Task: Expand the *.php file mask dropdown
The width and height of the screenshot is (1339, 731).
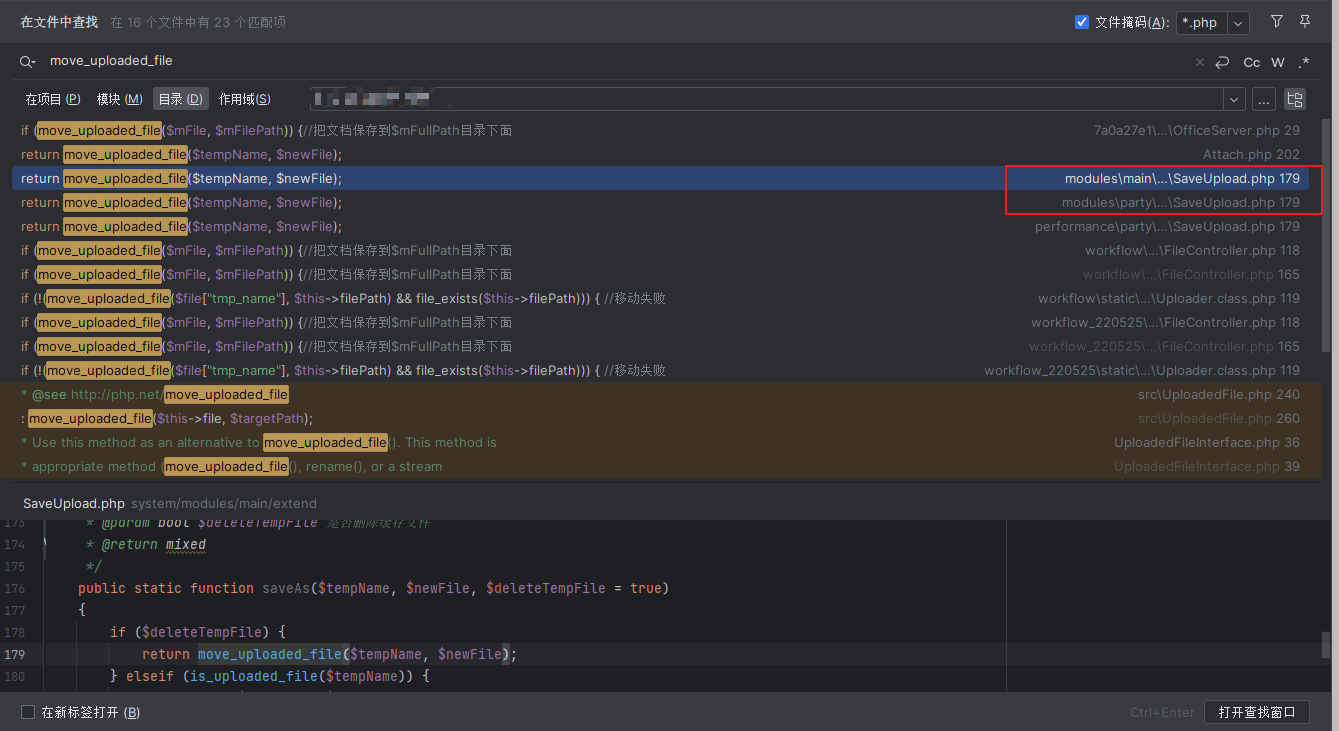Action: coord(1238,22)
